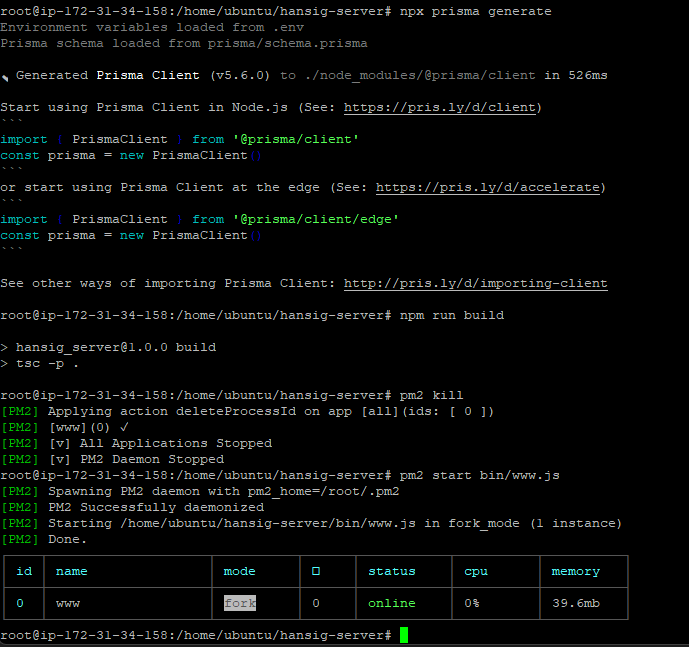689x647 pixels.
Task: Click the '39.6mb' memory cell
Action: (x=576, y=603)
